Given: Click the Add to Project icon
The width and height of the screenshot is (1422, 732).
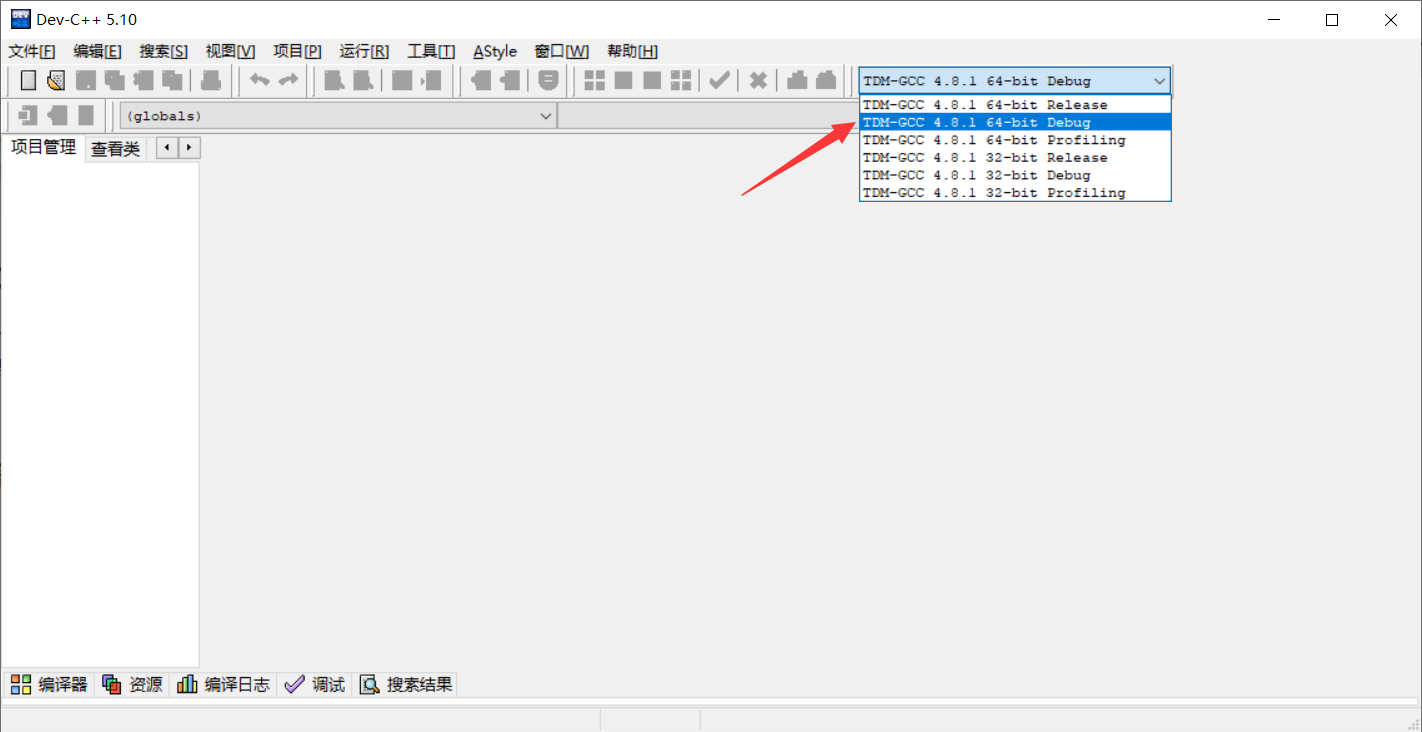Looking at the screenshot, I should [481, 81].
